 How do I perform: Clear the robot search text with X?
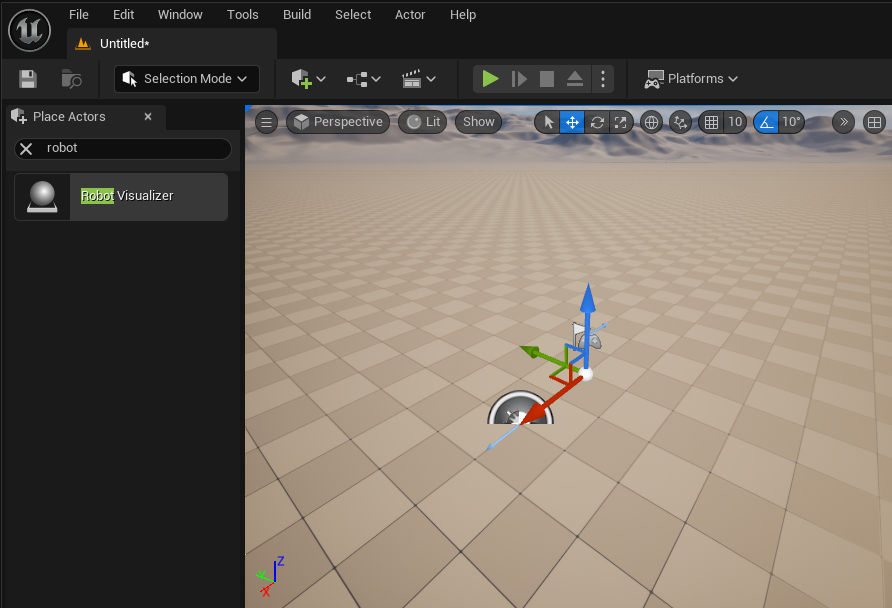(26, 149)
